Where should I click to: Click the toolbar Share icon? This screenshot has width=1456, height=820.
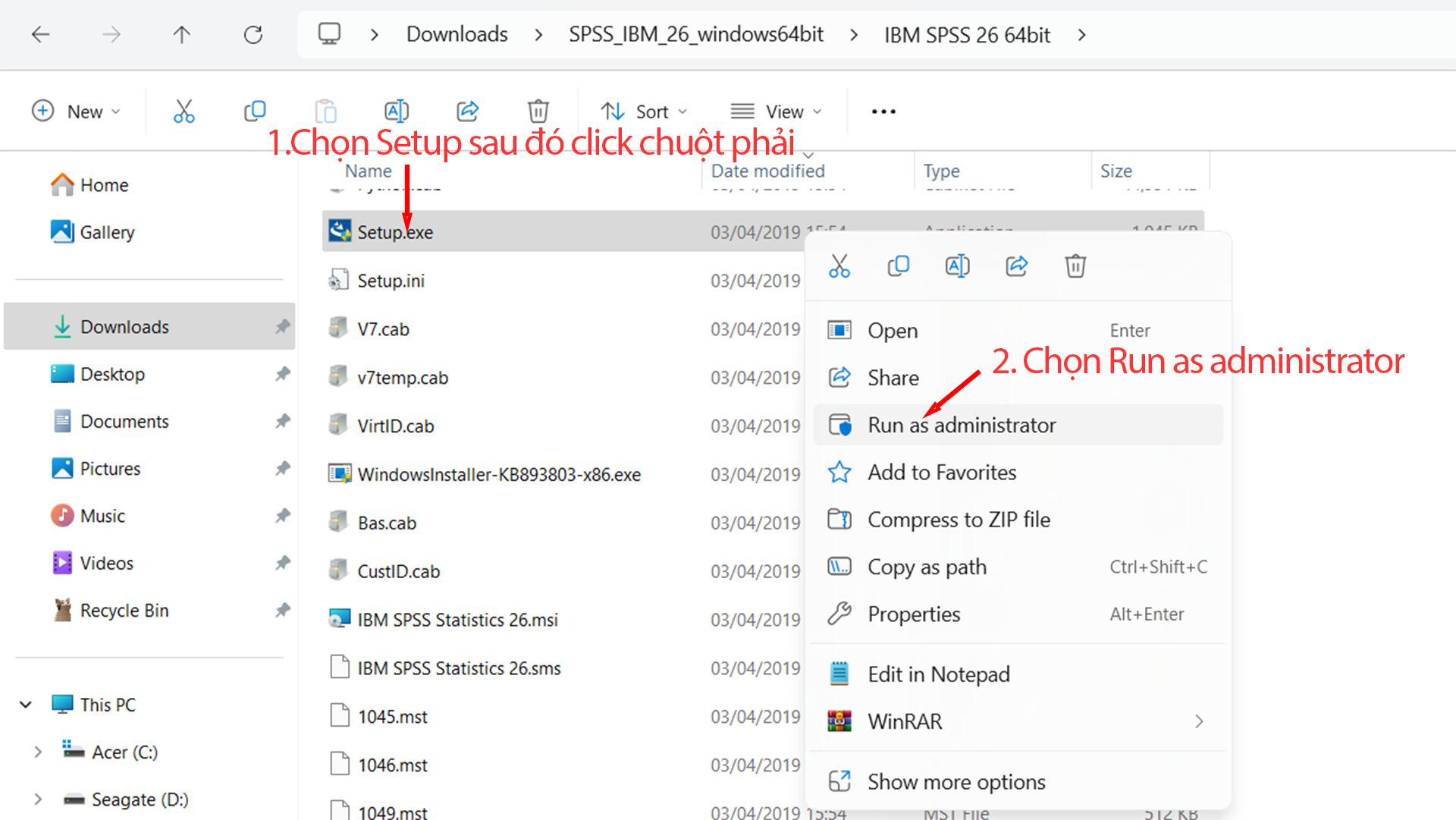(468, 112)
